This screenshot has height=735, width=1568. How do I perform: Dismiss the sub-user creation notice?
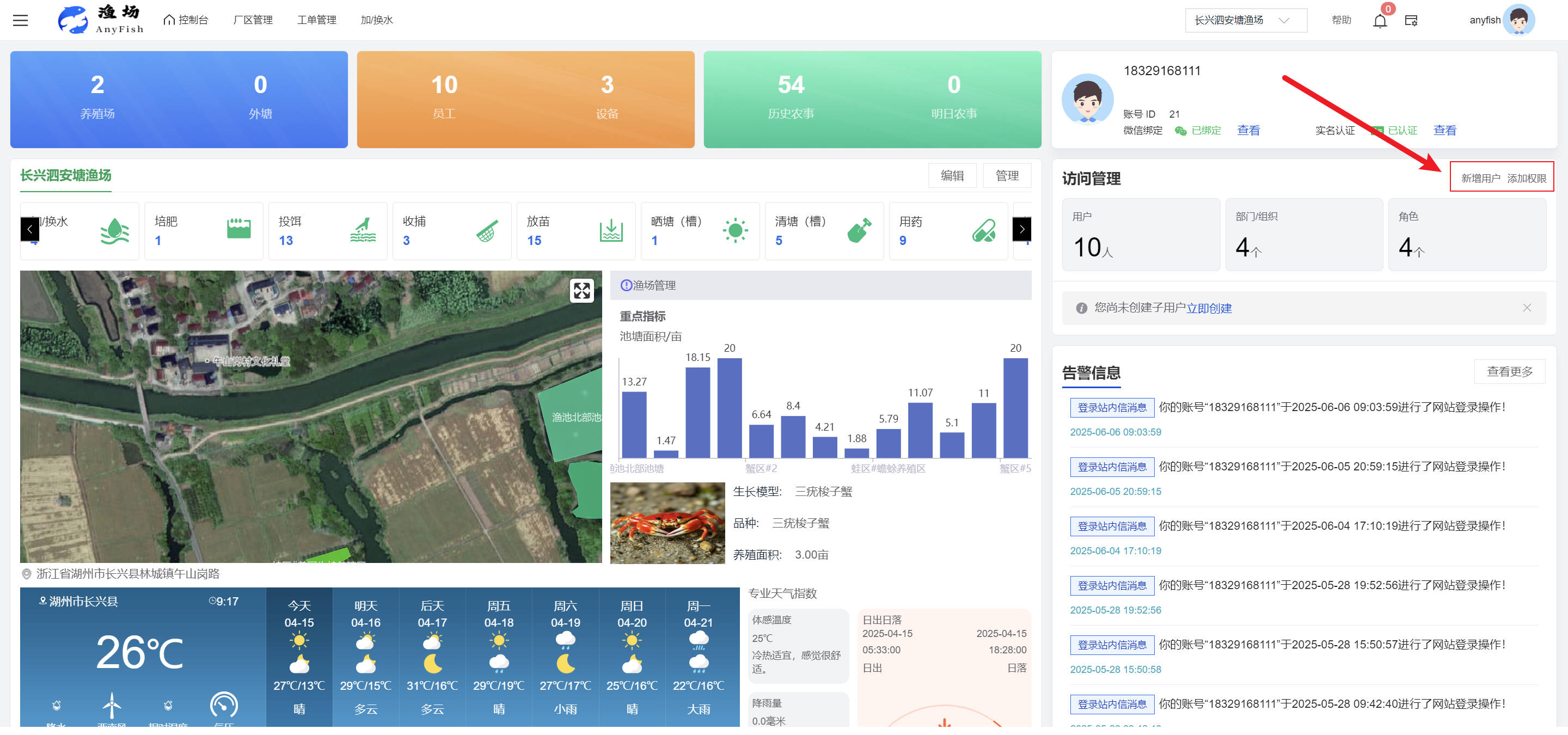point(1526,308)
